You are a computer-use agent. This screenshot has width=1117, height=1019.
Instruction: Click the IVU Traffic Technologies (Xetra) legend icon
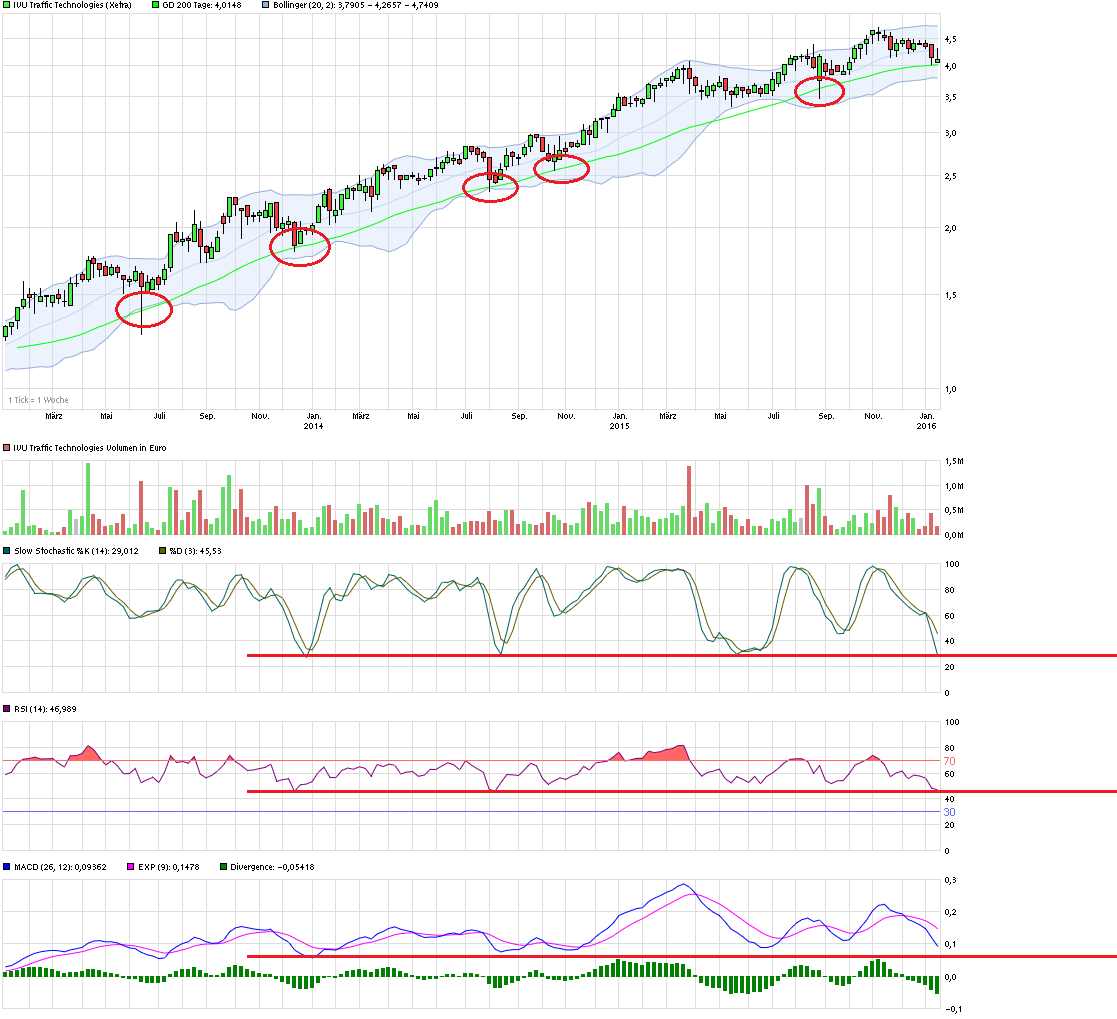[x=6, y=5]
